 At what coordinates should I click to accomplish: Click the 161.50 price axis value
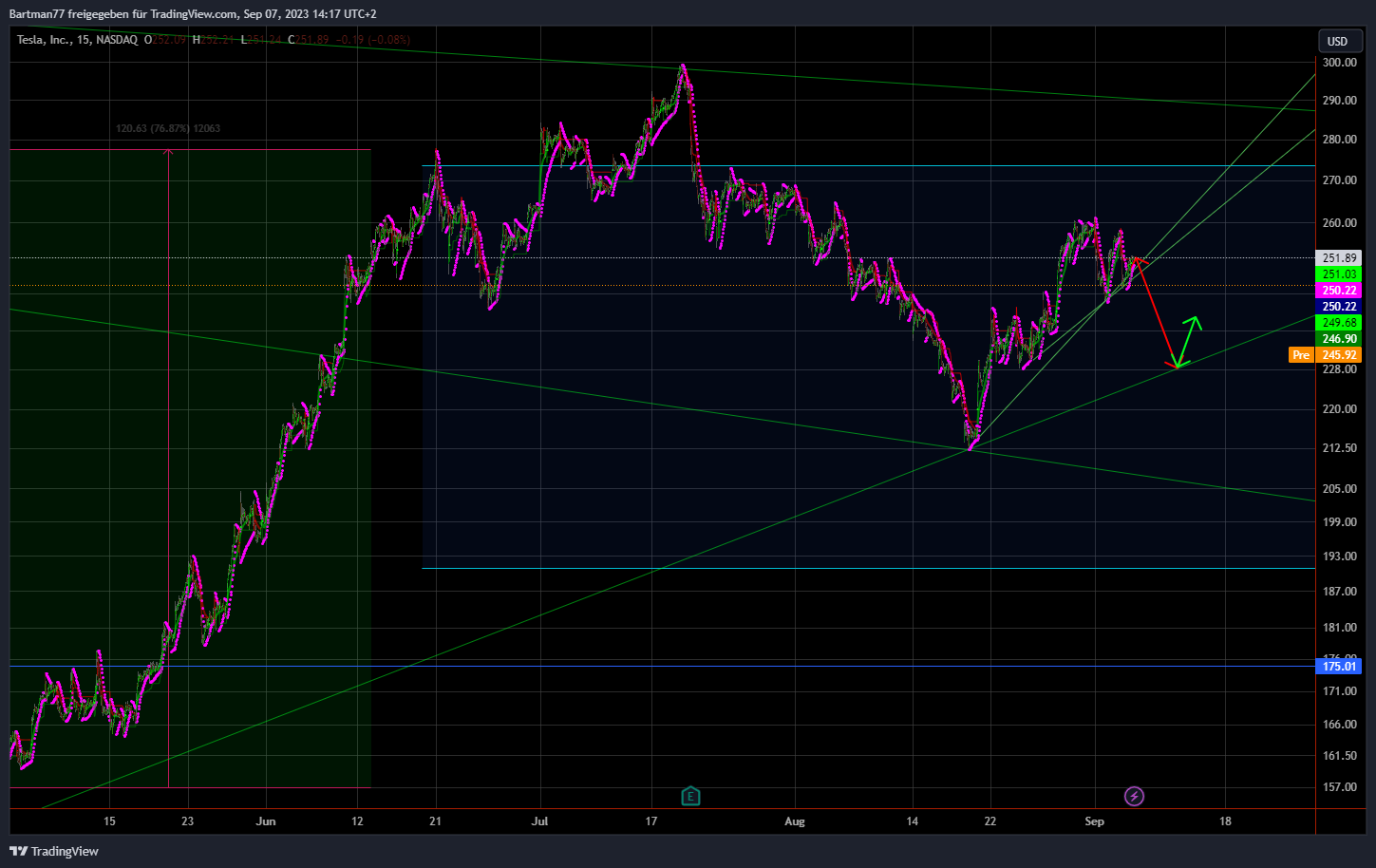1340,756
